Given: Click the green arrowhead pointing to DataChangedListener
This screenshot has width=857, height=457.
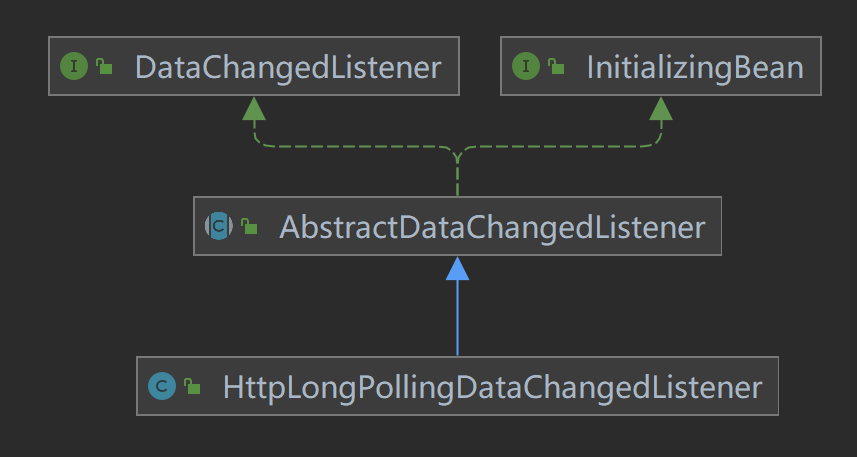Looking at the screenshot, I should [255, 108].
